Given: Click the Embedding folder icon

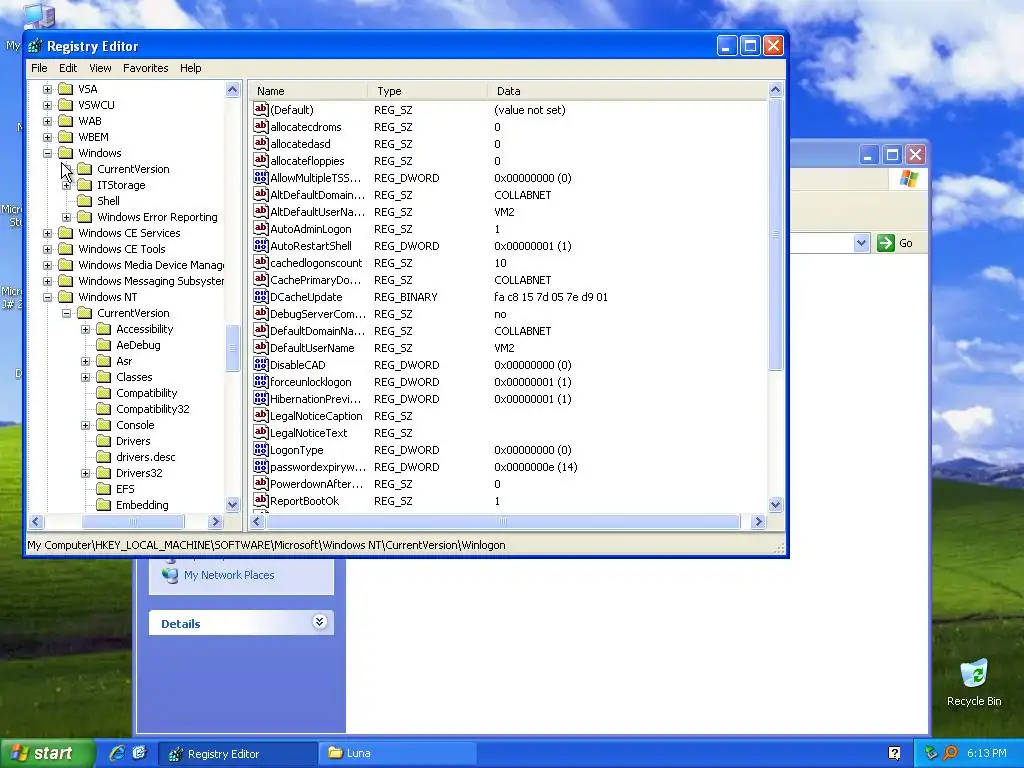Looking at the screenshot, I should [103, 505].
